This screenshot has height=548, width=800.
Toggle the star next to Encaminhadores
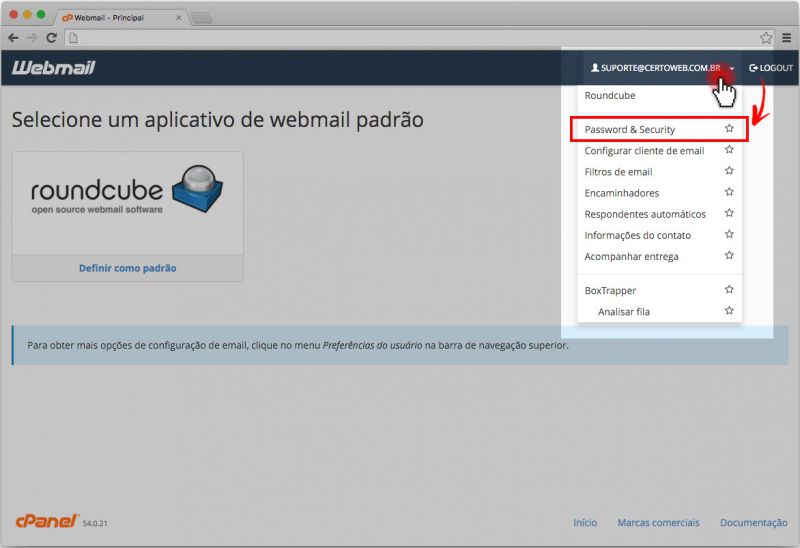[729, 192]
